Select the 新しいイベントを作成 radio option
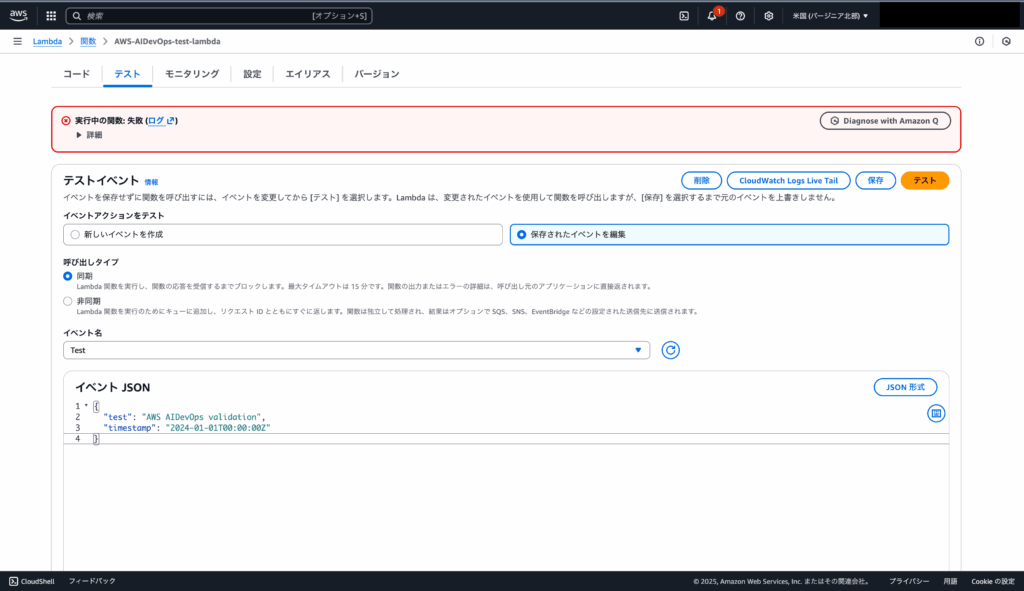The width and height of the screenshot is (1024, 591). click(74, 234)
